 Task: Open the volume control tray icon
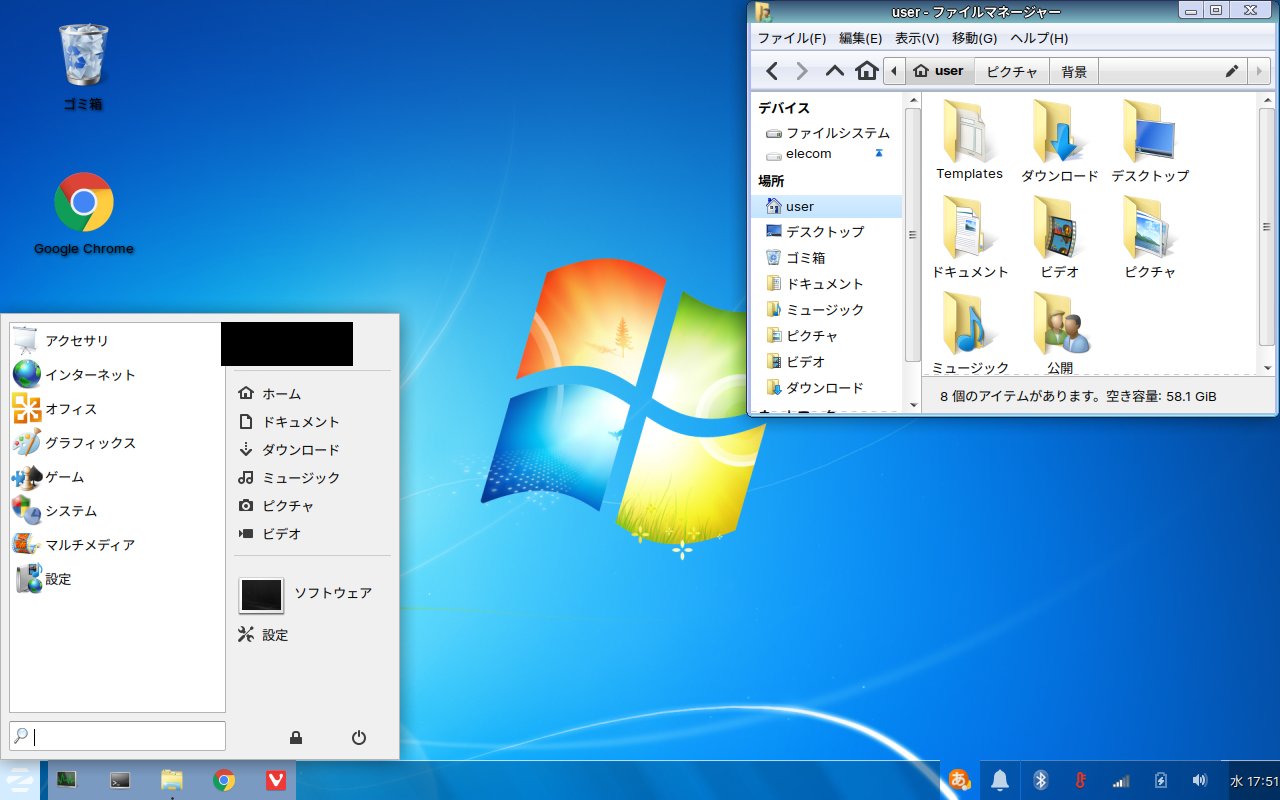pos(1200,780)
